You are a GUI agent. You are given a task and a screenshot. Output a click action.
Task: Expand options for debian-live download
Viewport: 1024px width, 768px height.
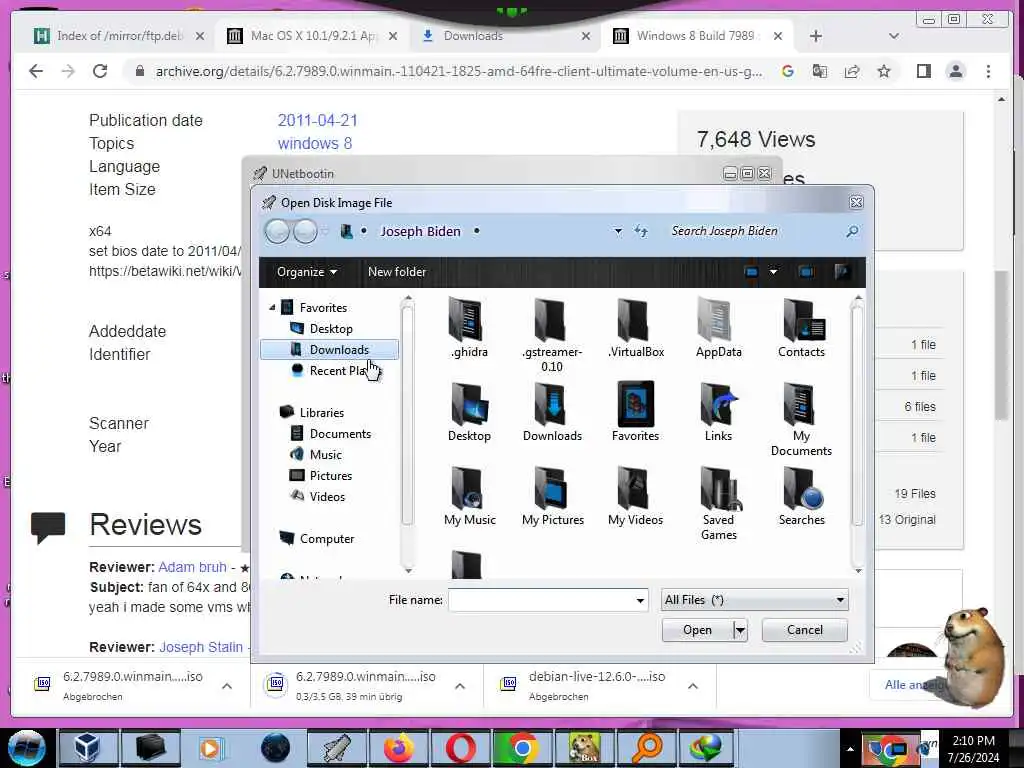click(x=693, y=686)
